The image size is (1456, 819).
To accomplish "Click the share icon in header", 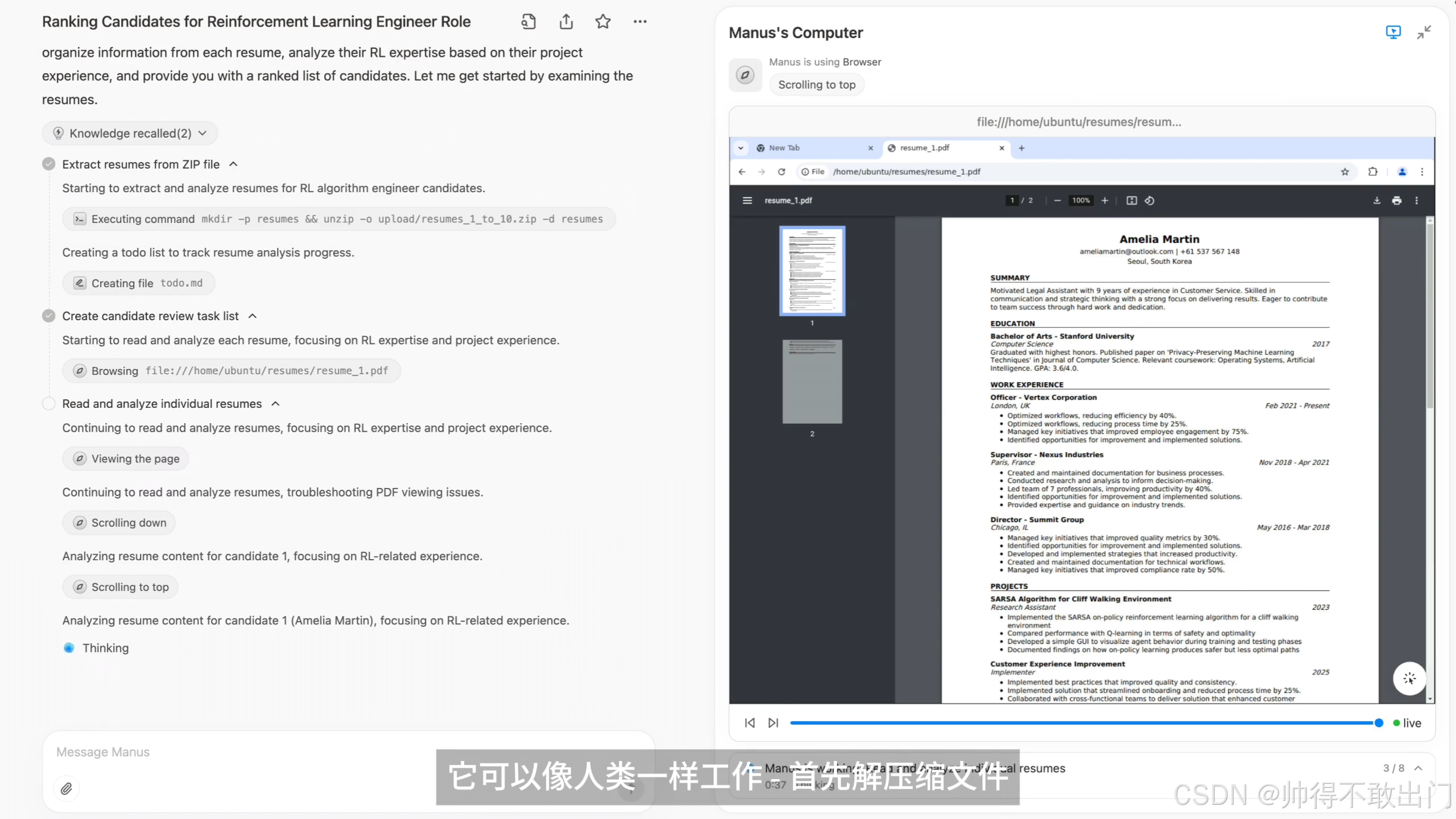I will point(565,22).
